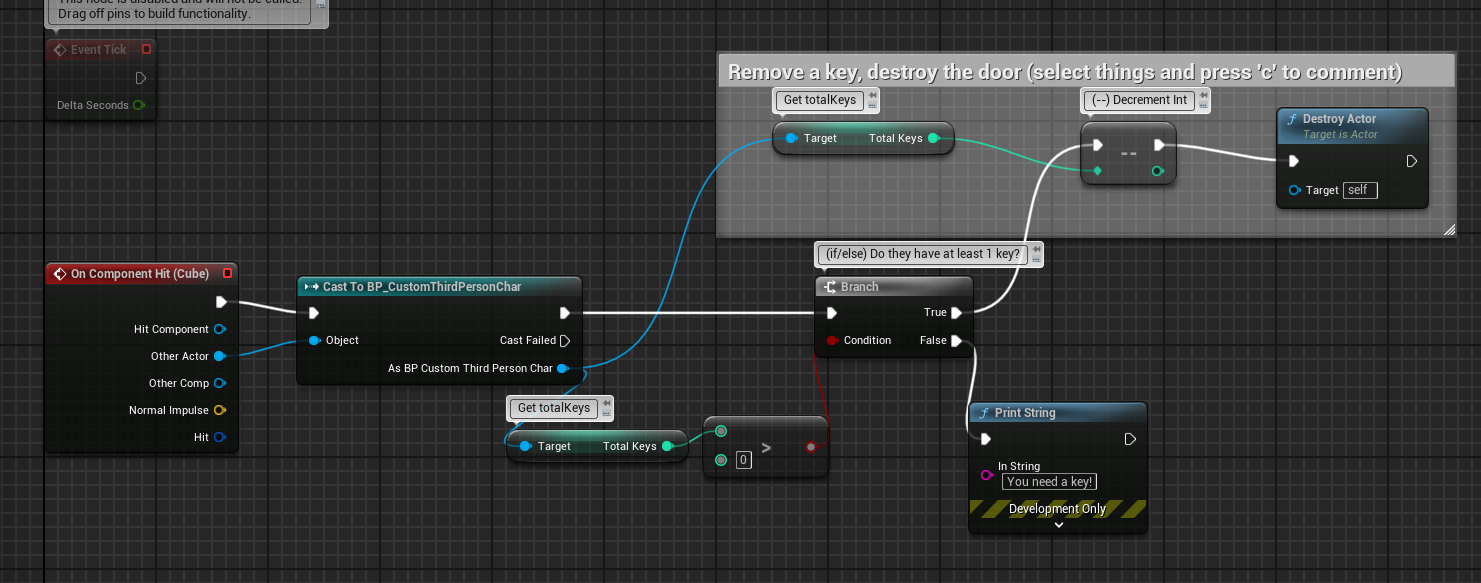Edit the 0 value in the greater-than node
Viewport: 1481px width, 583px height.
tap(743, 460)
